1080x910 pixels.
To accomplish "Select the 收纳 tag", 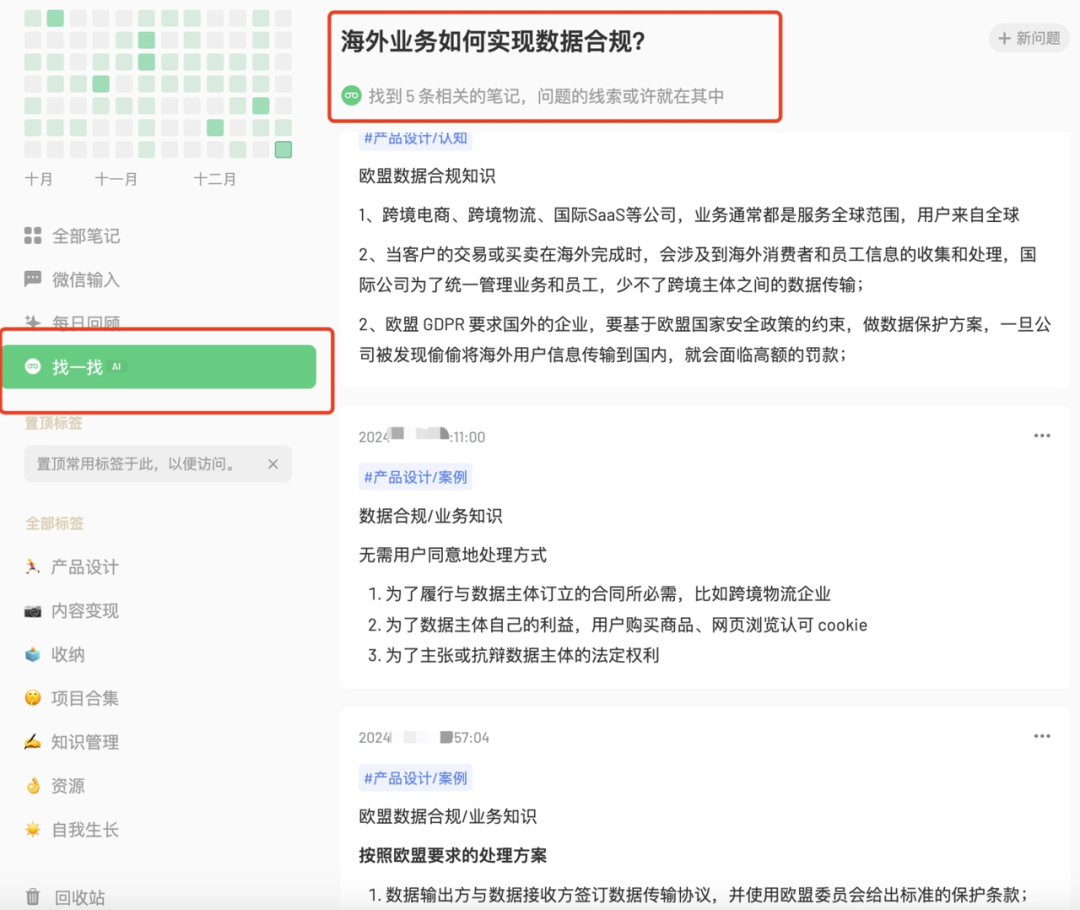I will [x=54, y=654].
